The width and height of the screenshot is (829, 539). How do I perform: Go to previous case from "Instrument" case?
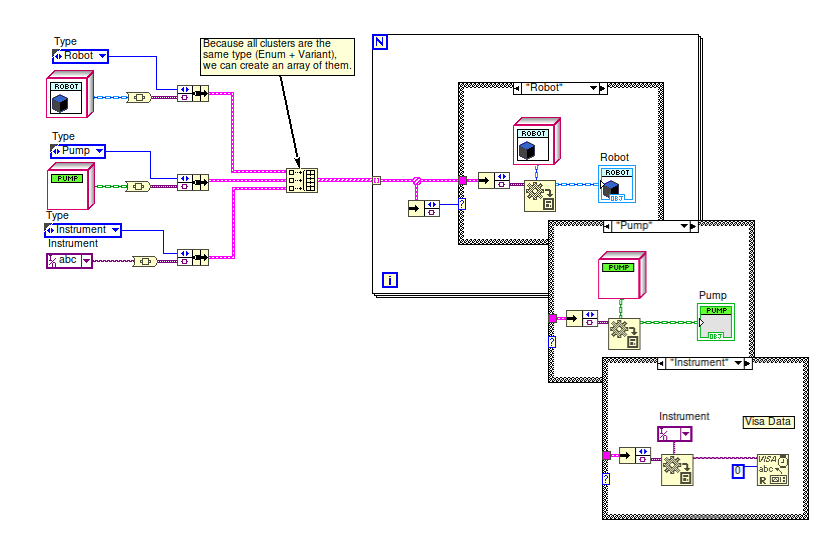click(x=661, y=363)
